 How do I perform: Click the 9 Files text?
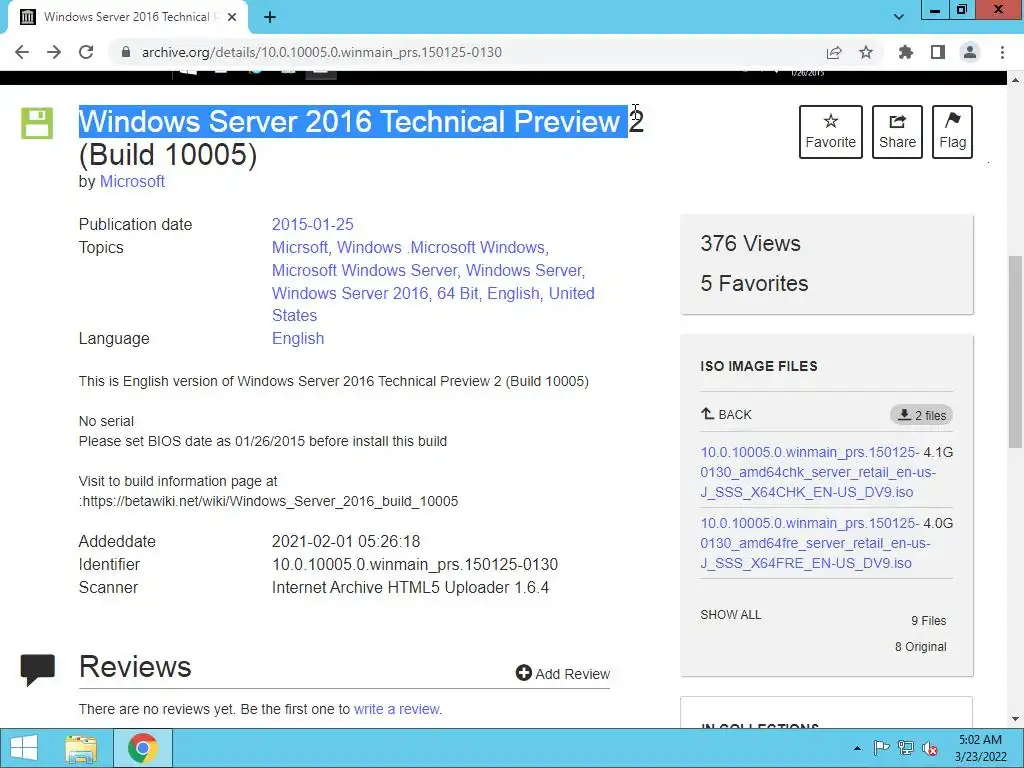(929, 621)
